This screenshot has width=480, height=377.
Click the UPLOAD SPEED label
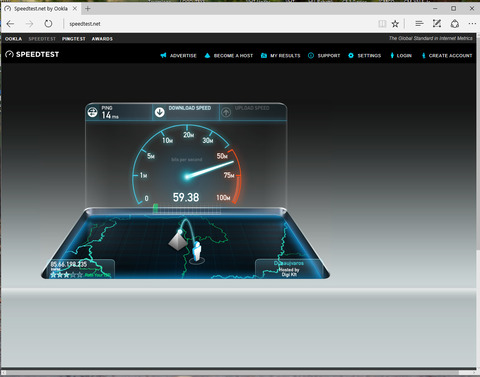pos(252,108)
